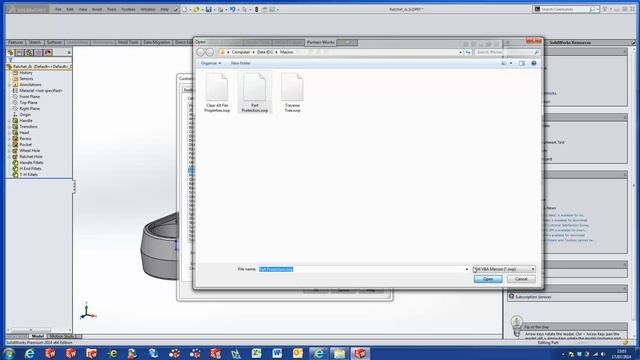This screenshot has height=360, width=640.
Task: Open the Organize dropdown menu
Action: pyautogui.click(x=211, y=63)
